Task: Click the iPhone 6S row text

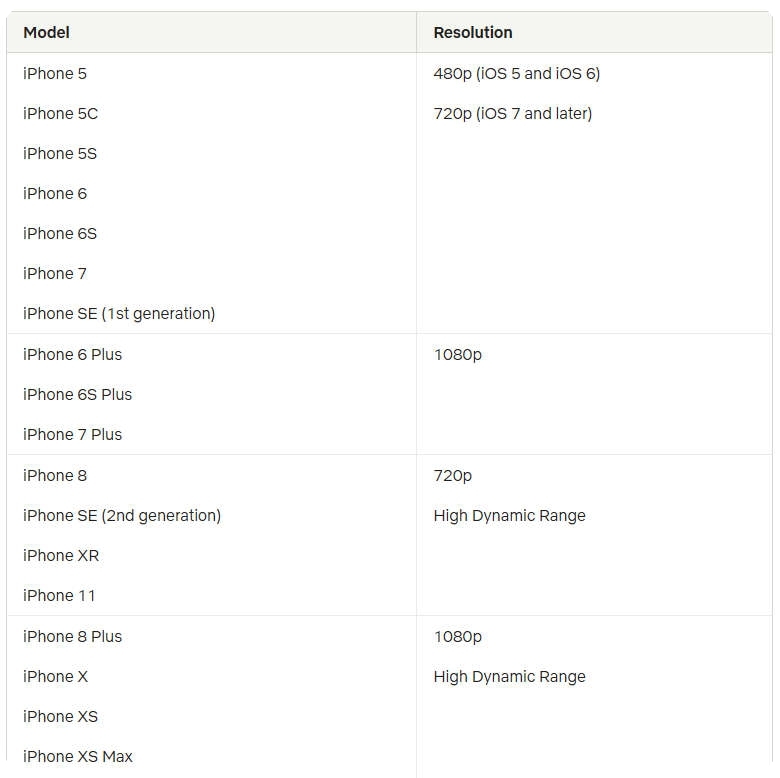Action: (60, 233)
